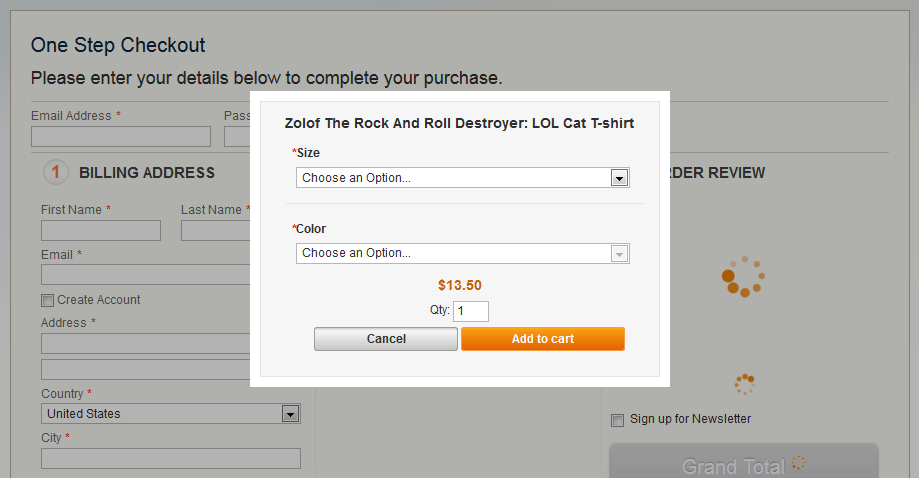919x478 pixels.
Task: Click the first Address line field
Action: [x=146, y=344]
